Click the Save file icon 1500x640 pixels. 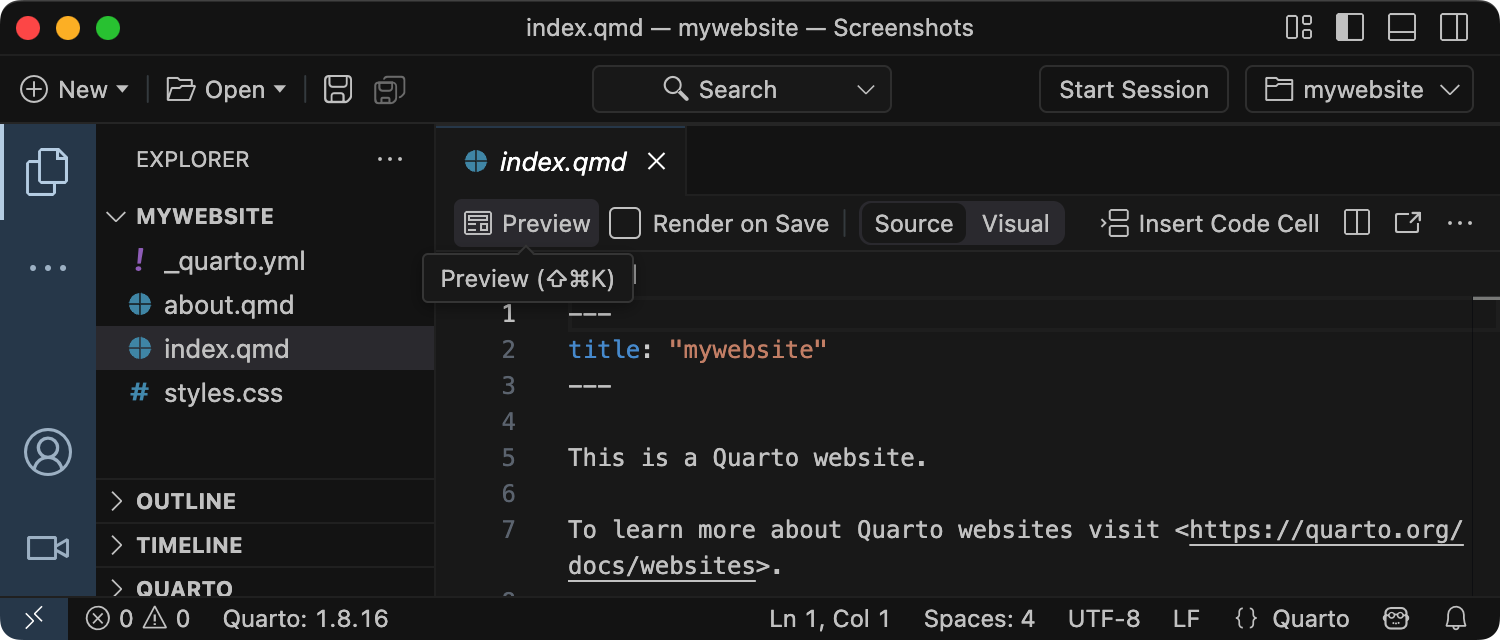click(338, 90)
